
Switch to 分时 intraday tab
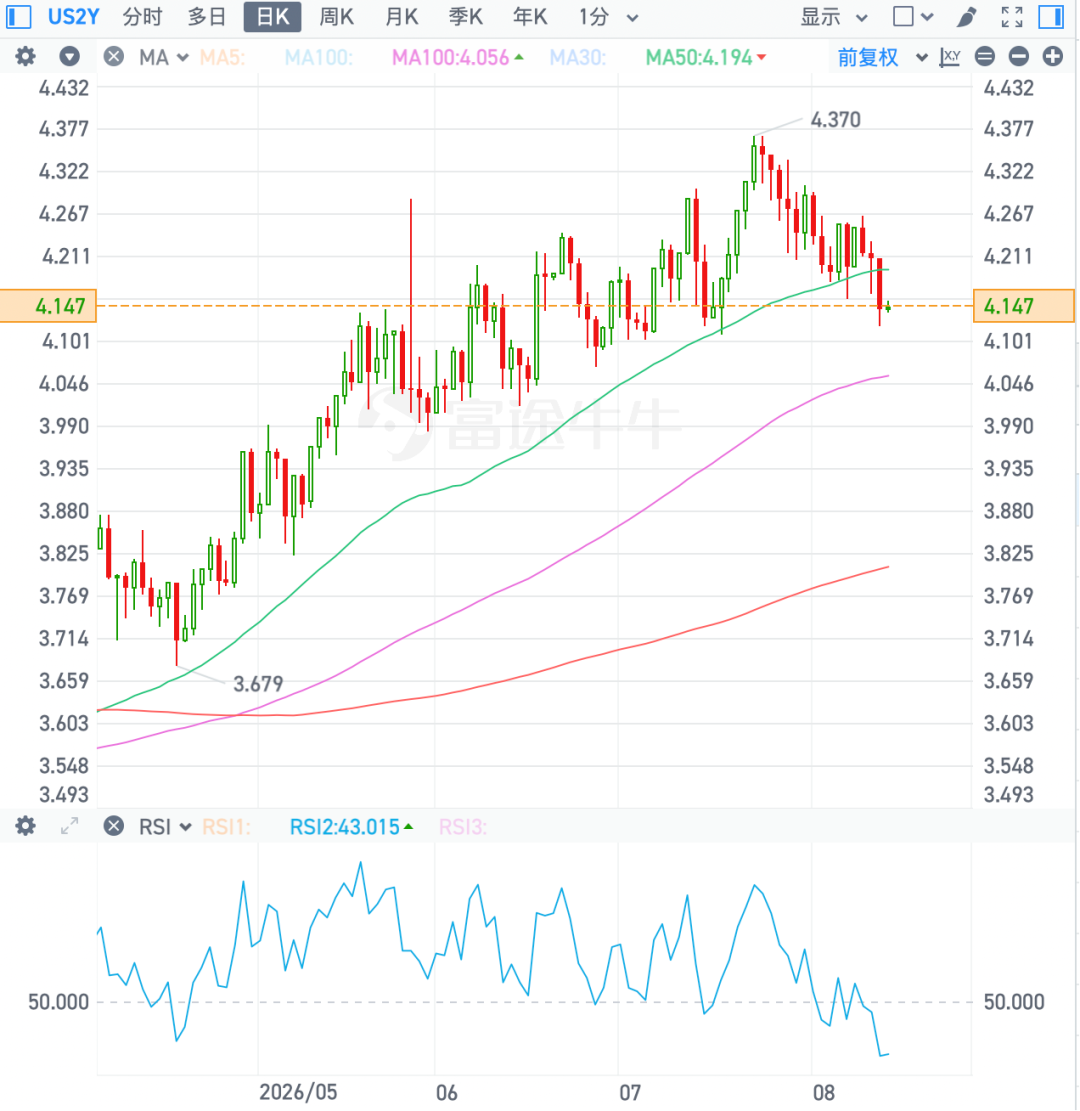[x=142, y=17]
